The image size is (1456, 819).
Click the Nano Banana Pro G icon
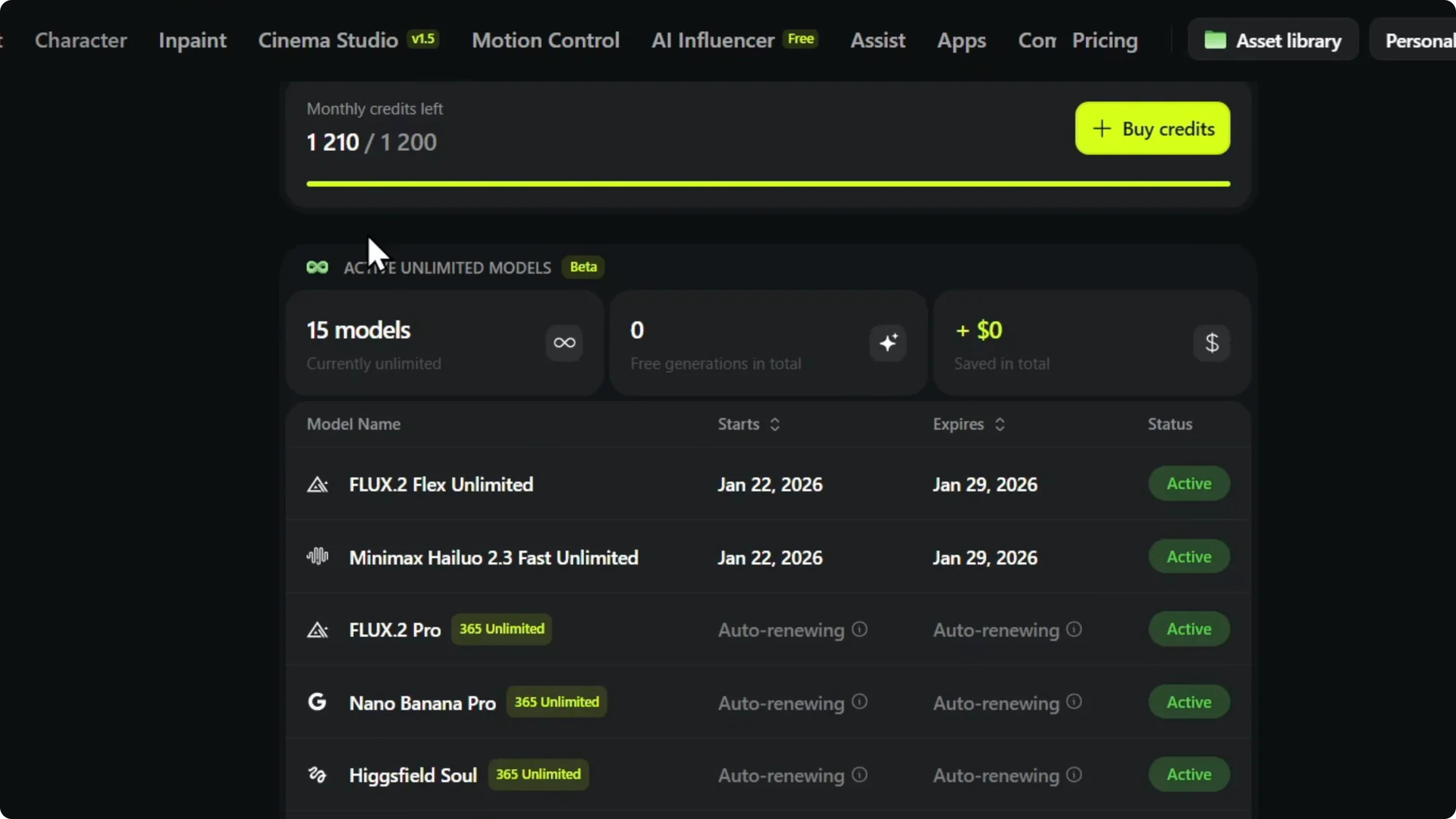click(x=317, y=701)
